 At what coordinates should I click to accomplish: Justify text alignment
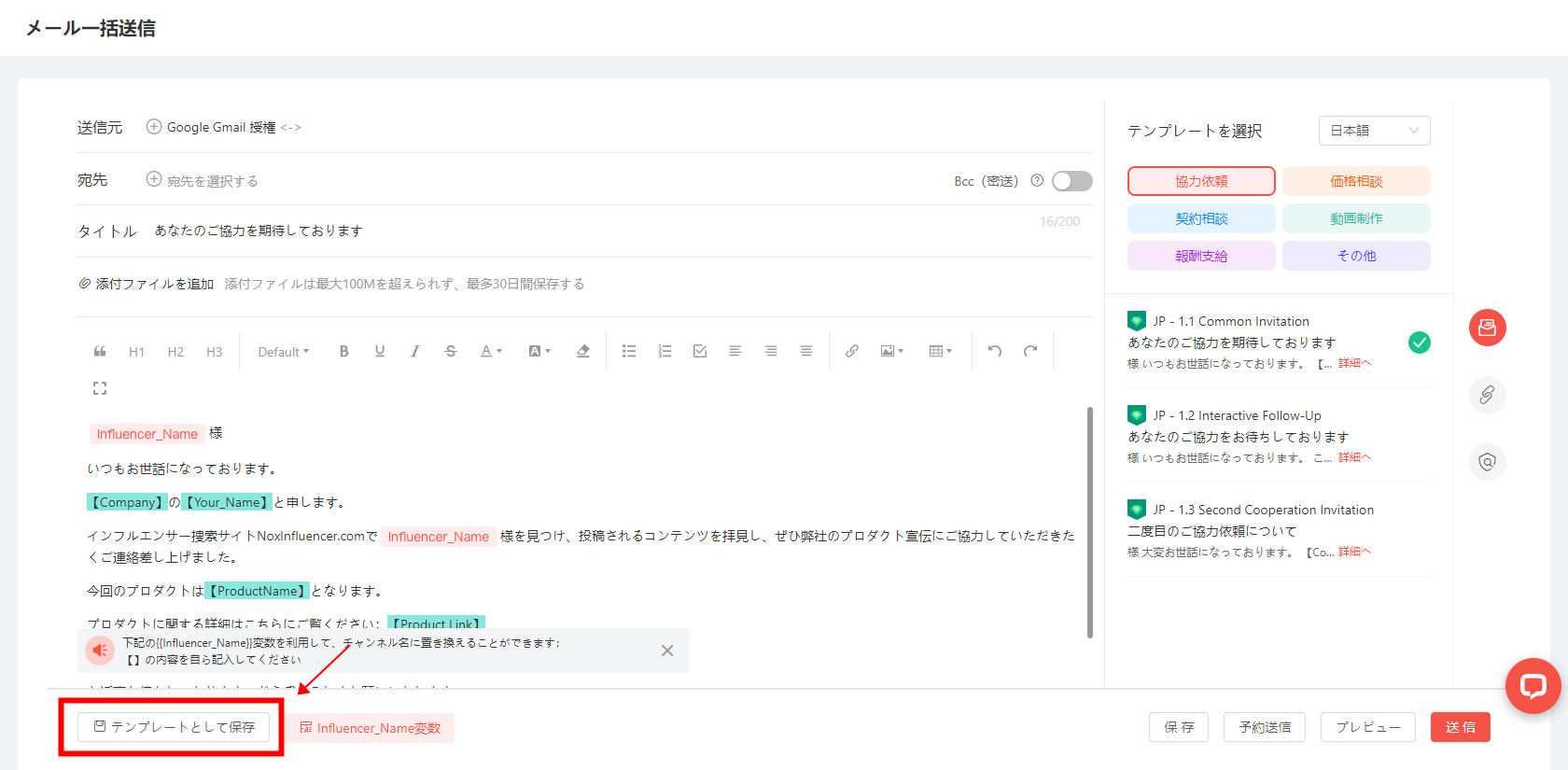click(x=806, y=352)
